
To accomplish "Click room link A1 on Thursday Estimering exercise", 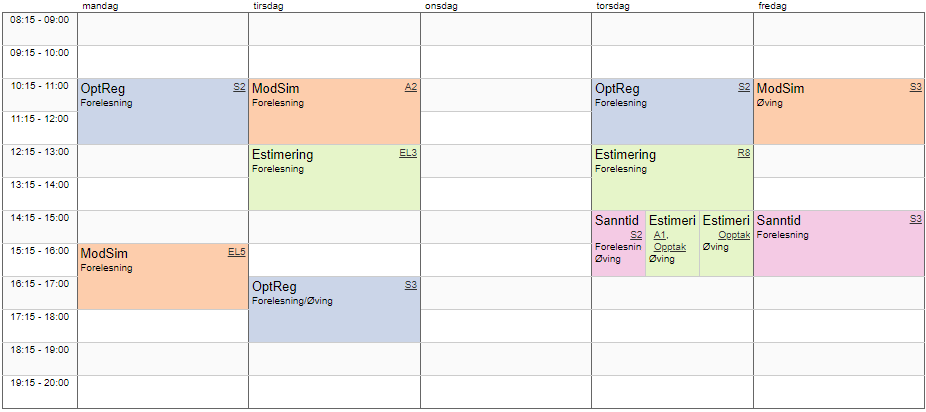I will [x=660, y=235].
